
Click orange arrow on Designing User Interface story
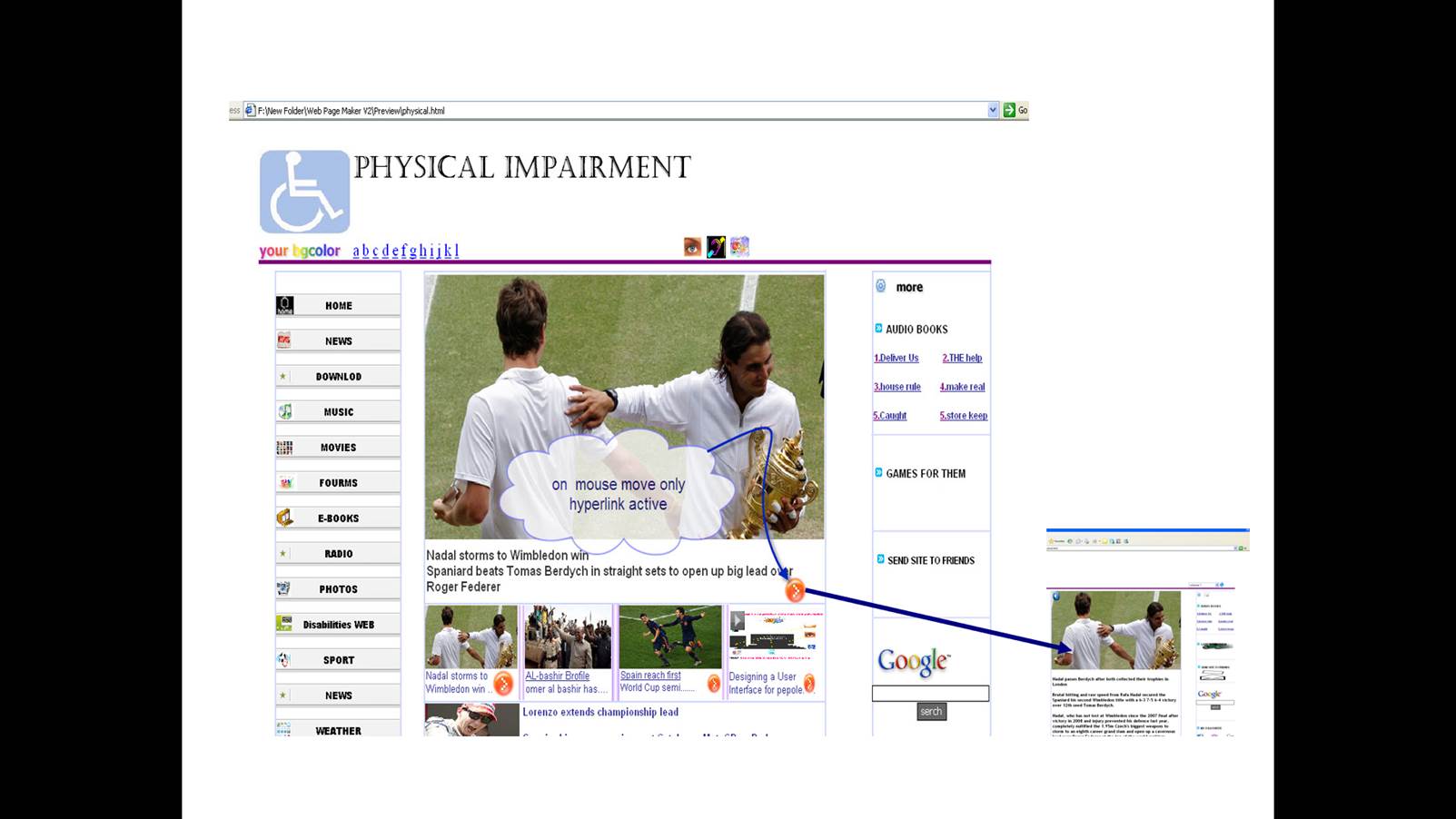[x=808, y=684]
